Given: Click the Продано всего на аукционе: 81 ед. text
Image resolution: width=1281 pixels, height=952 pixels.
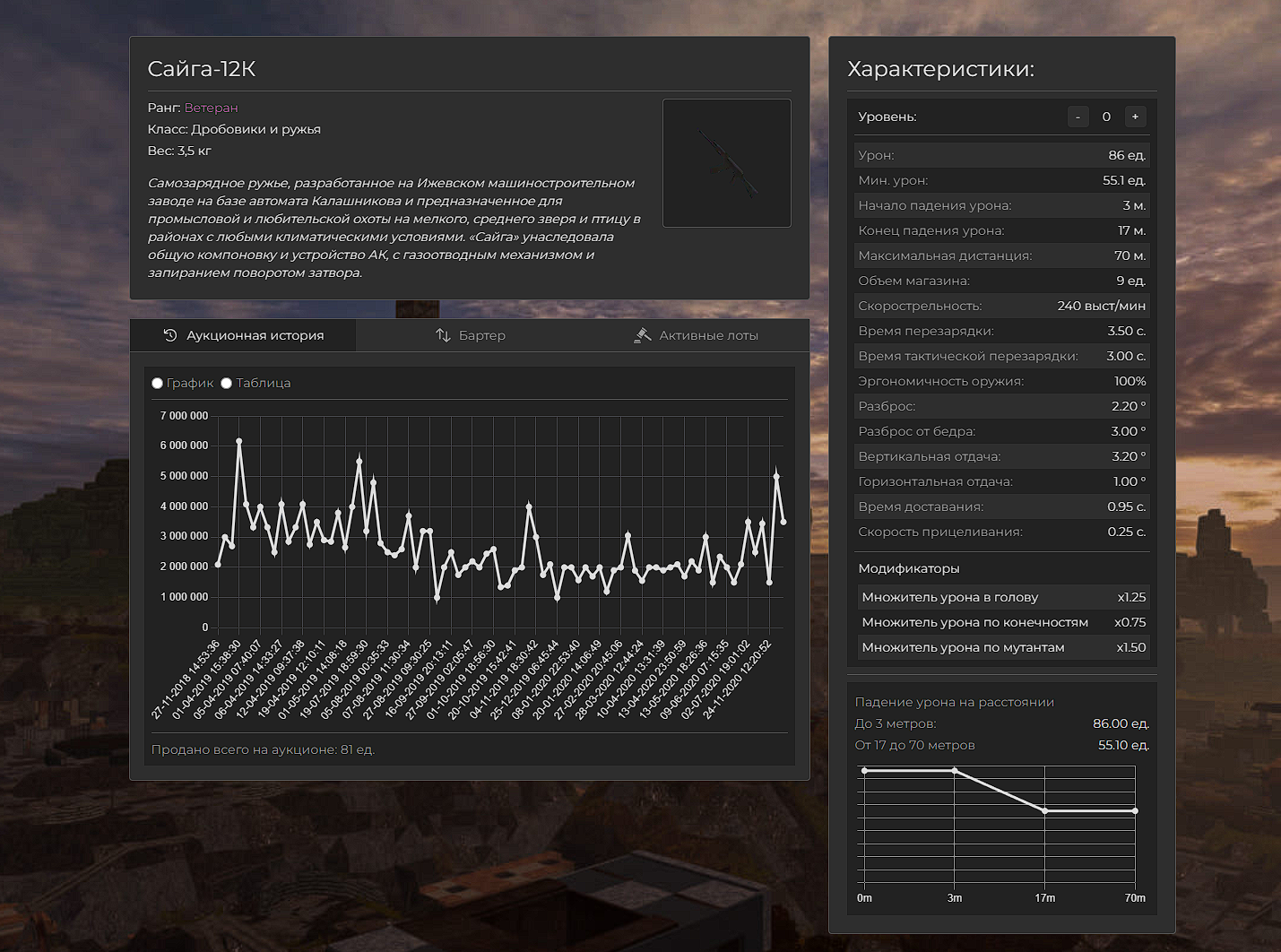Looking at the screenshot, I should (x=263, y=750).
